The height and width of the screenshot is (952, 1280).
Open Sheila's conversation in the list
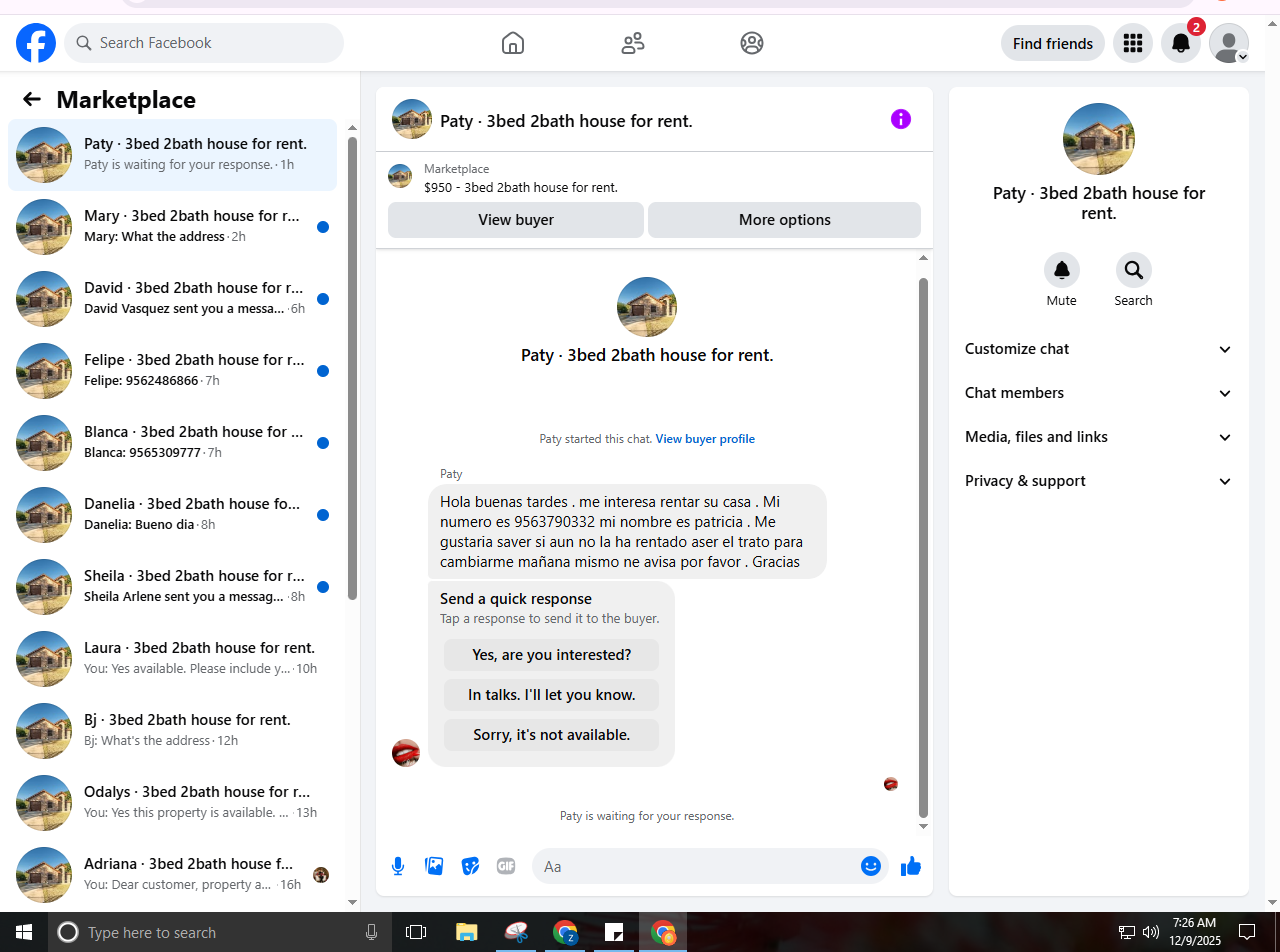click(x=172, y=587)
